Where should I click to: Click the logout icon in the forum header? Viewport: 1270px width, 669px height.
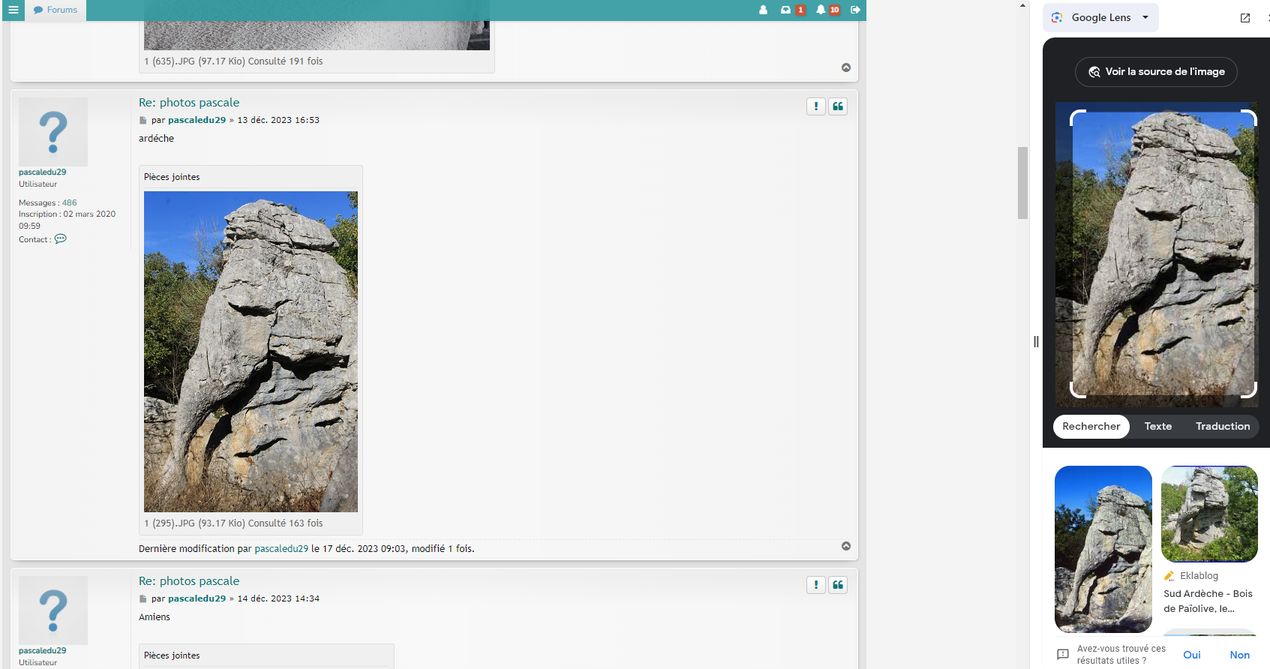coord(855,10)
